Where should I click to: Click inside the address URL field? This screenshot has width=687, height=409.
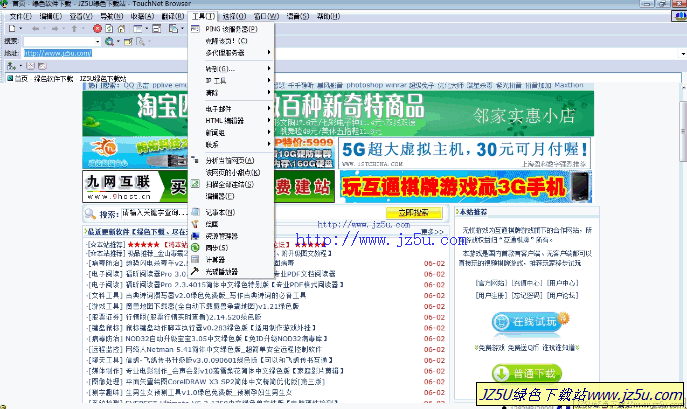click(x=351, y=53)
